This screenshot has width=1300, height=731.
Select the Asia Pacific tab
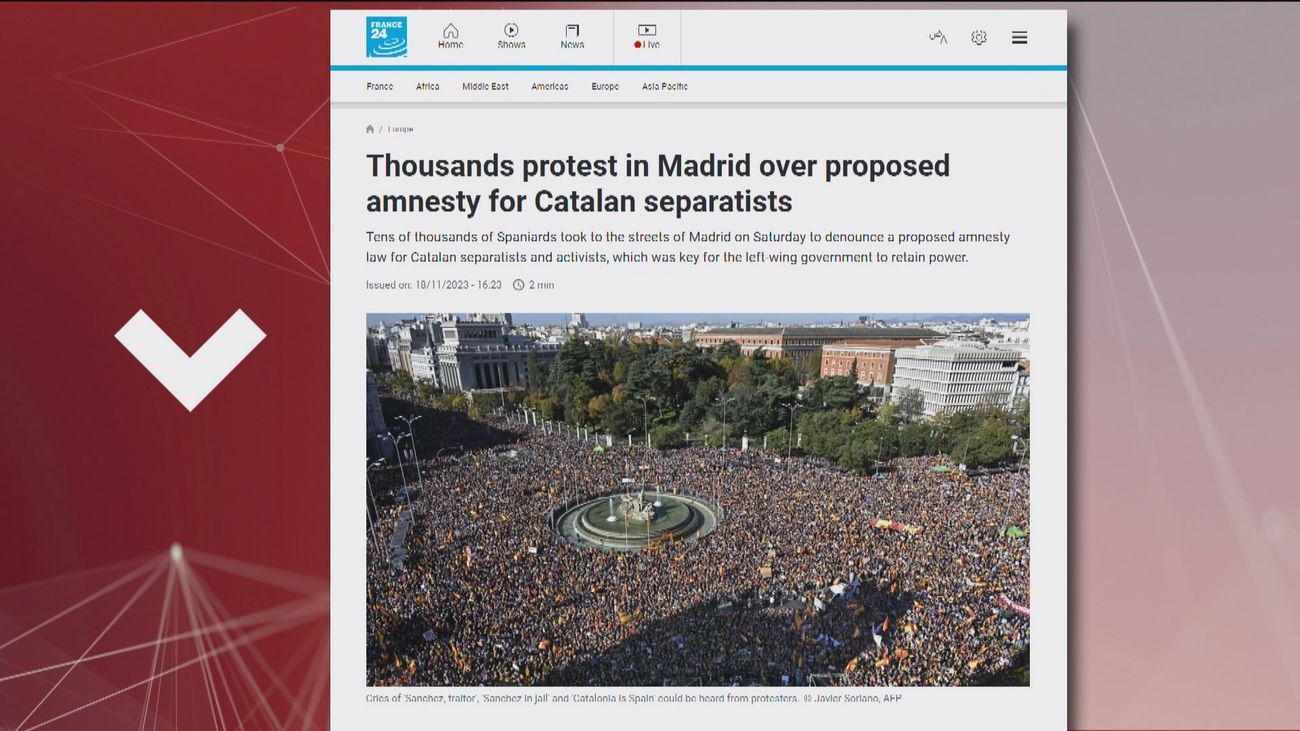coord(664,86)
